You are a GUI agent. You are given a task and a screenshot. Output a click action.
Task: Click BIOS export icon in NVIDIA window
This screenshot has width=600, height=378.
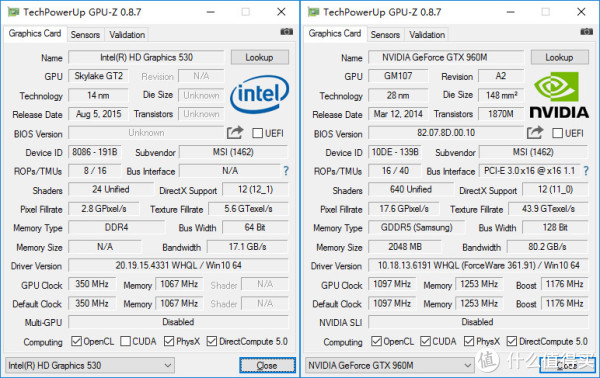pos(535,133)
